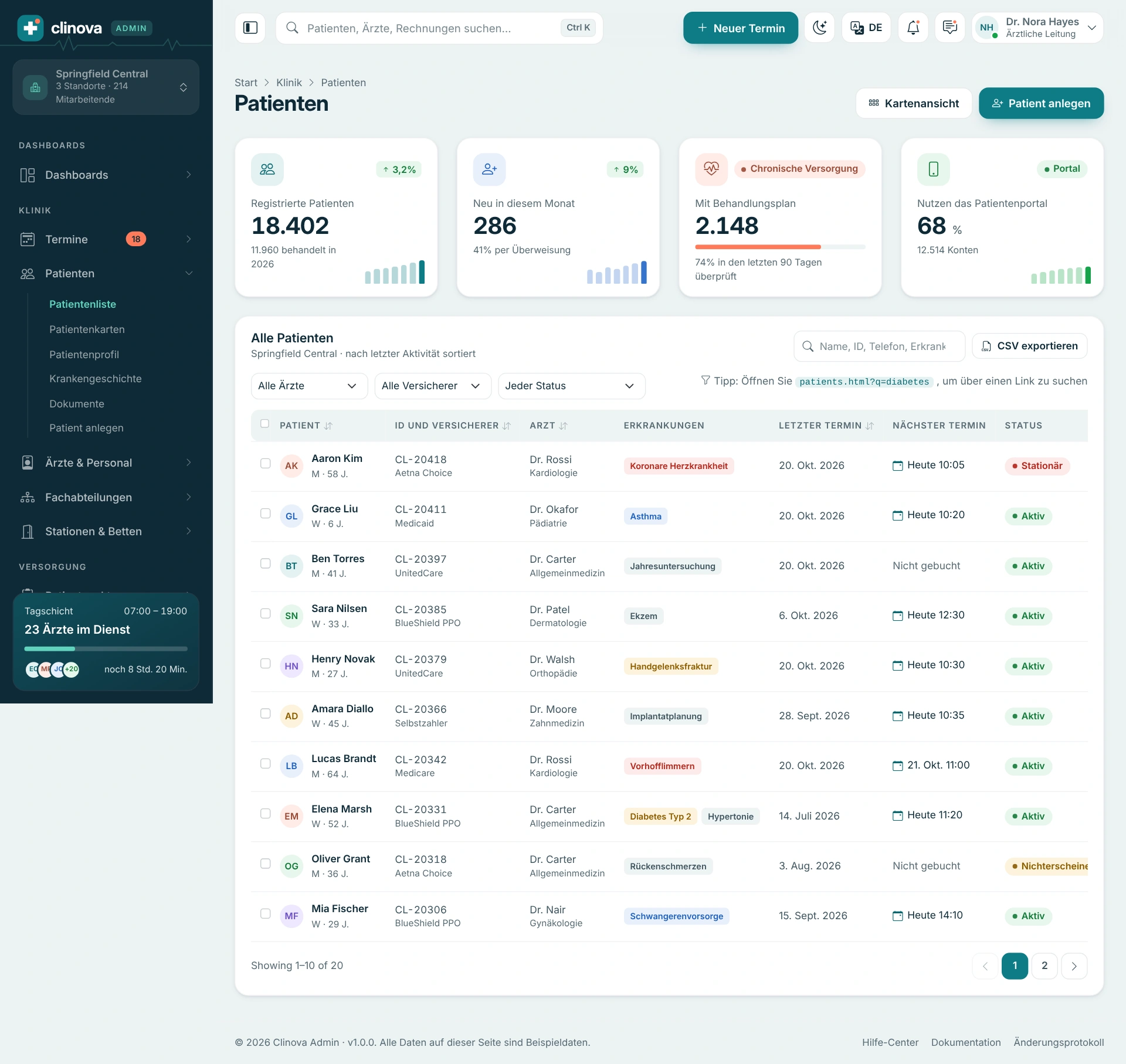Click the NH user avatar

coord(987,28)
